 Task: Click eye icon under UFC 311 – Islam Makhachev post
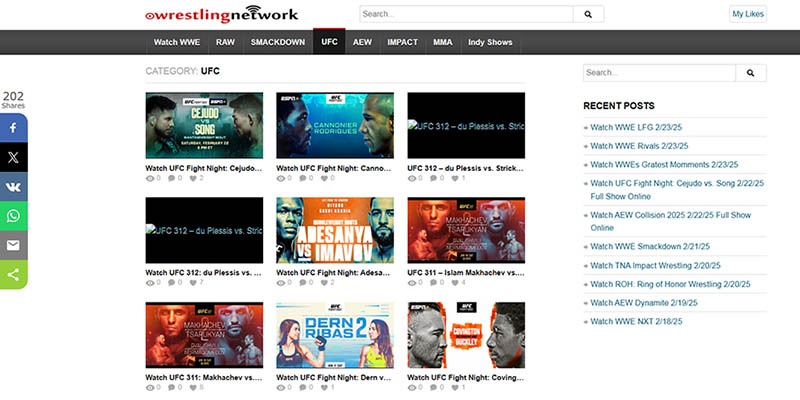tap(412, 283)
